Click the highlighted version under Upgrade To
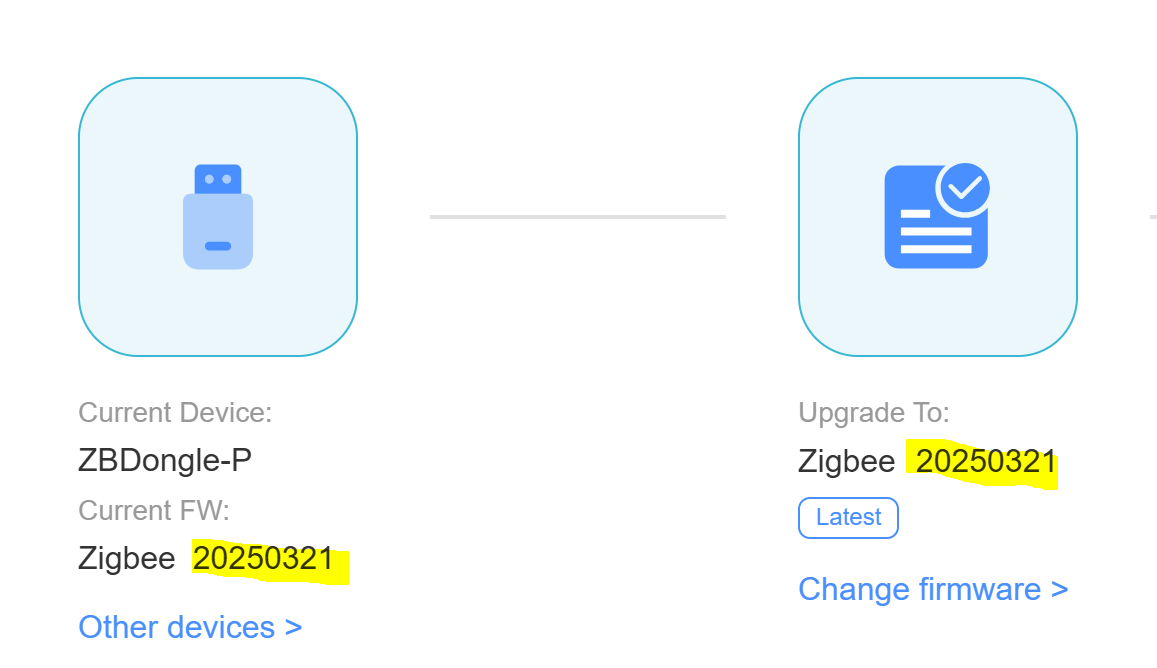 [986, 462]
